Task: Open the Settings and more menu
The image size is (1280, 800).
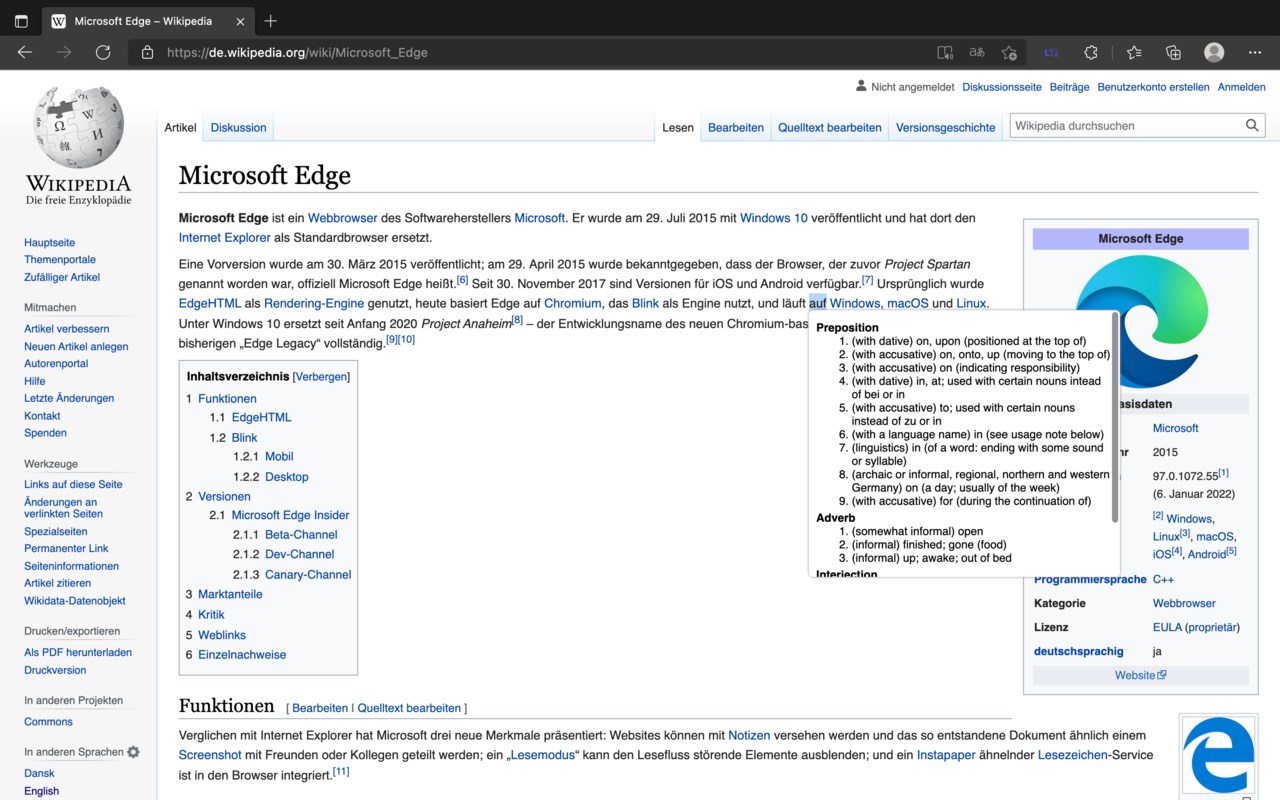Action: click(1255, 52)
